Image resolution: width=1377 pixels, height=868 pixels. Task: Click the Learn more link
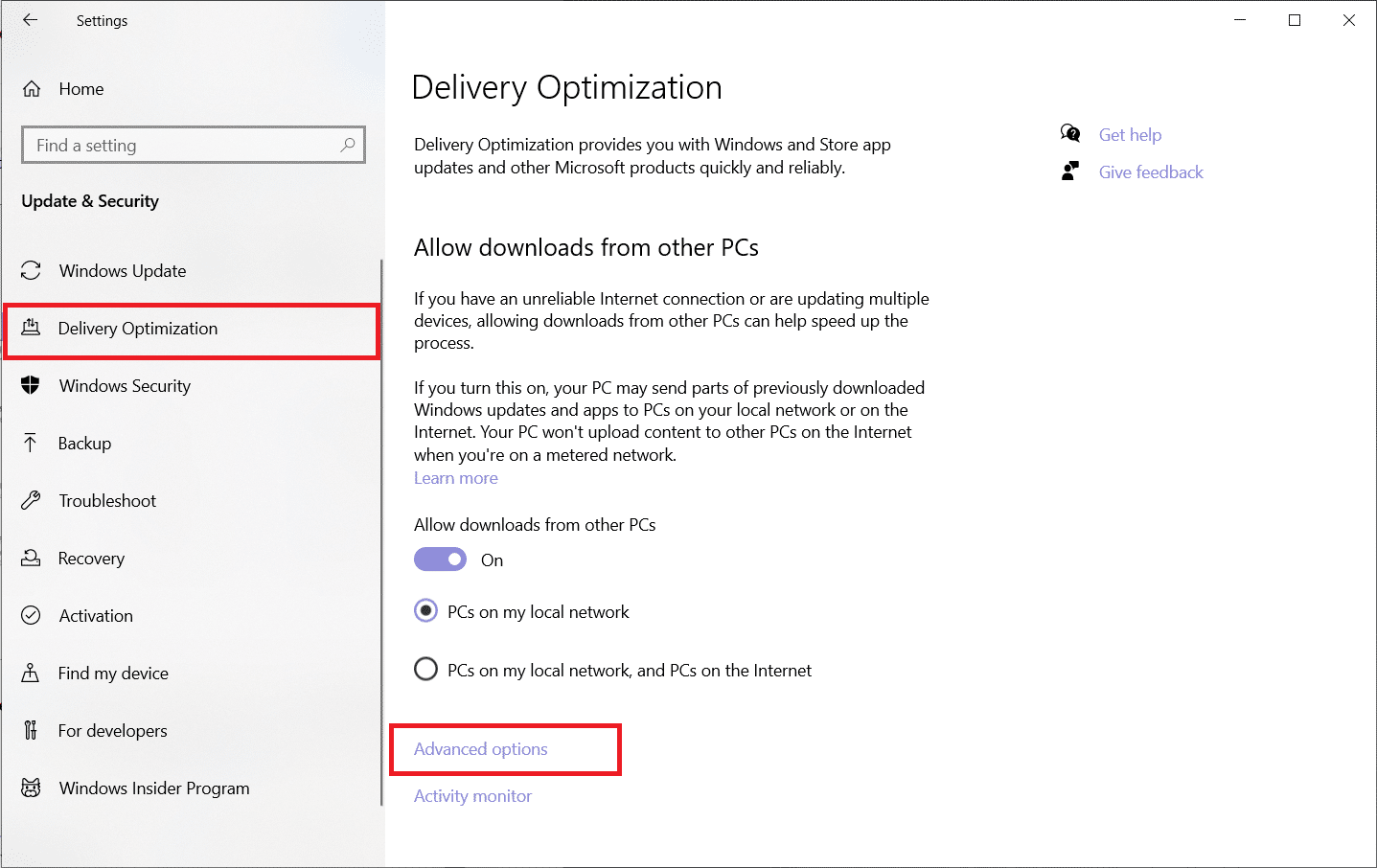(455, 477)
